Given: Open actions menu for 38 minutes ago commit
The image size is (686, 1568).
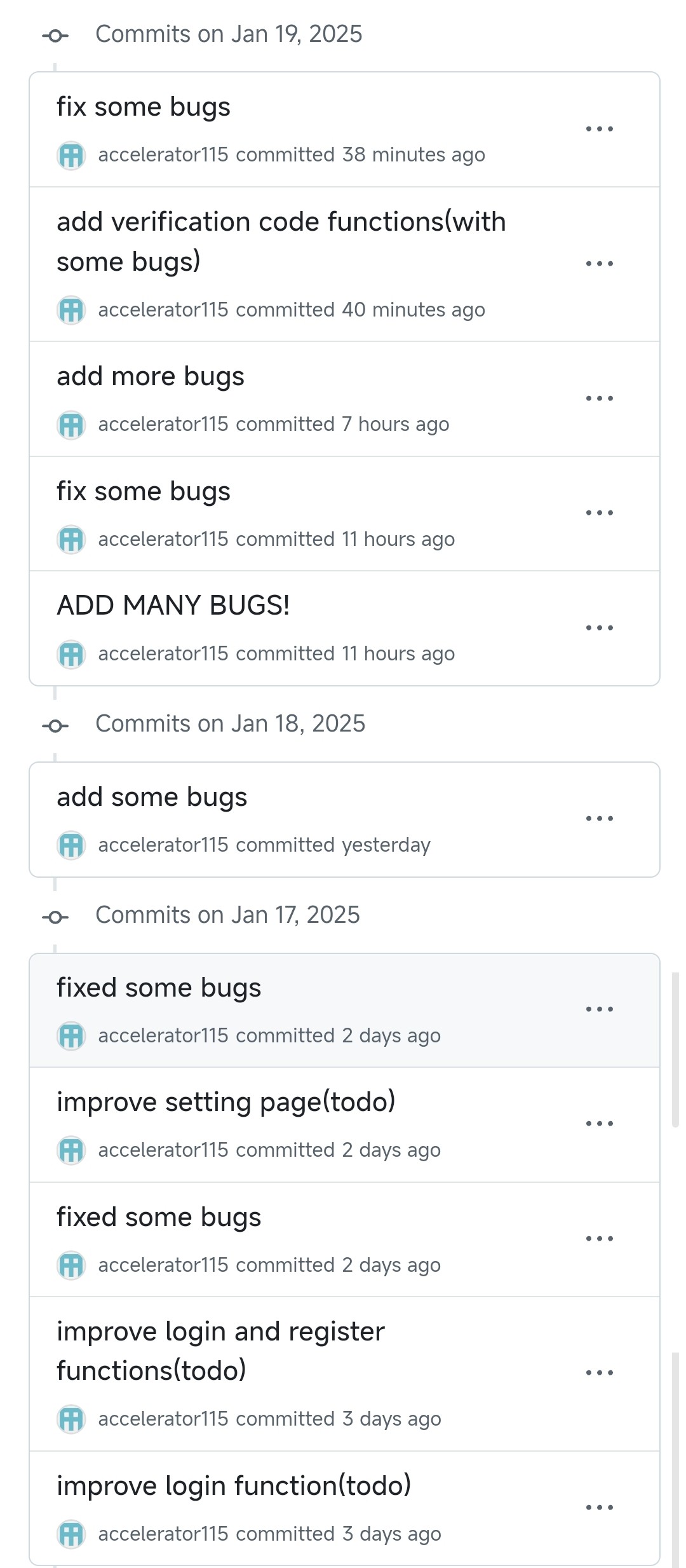Looking at the screenshot, I should click(599, 129).
